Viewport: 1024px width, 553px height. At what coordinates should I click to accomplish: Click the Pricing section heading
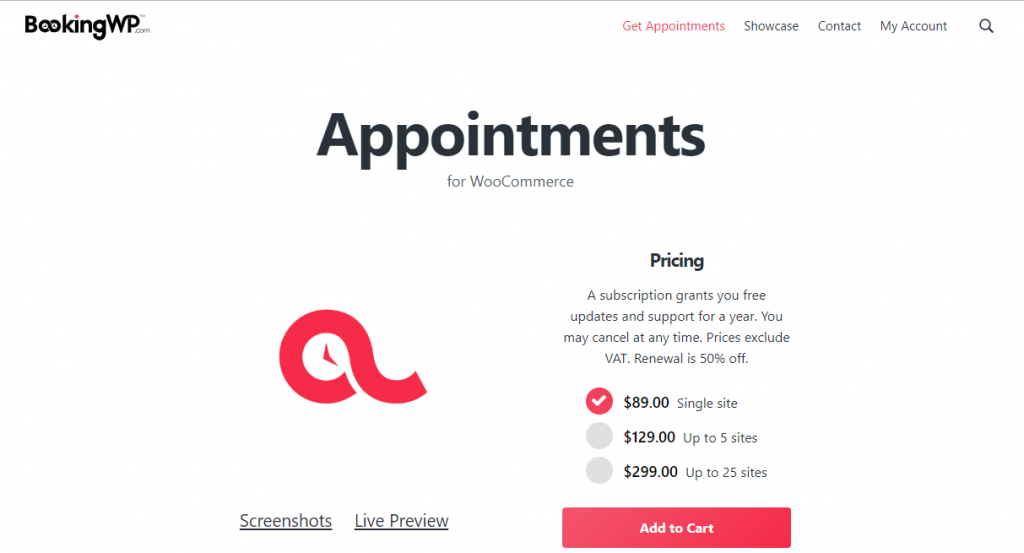pos(677,261)
